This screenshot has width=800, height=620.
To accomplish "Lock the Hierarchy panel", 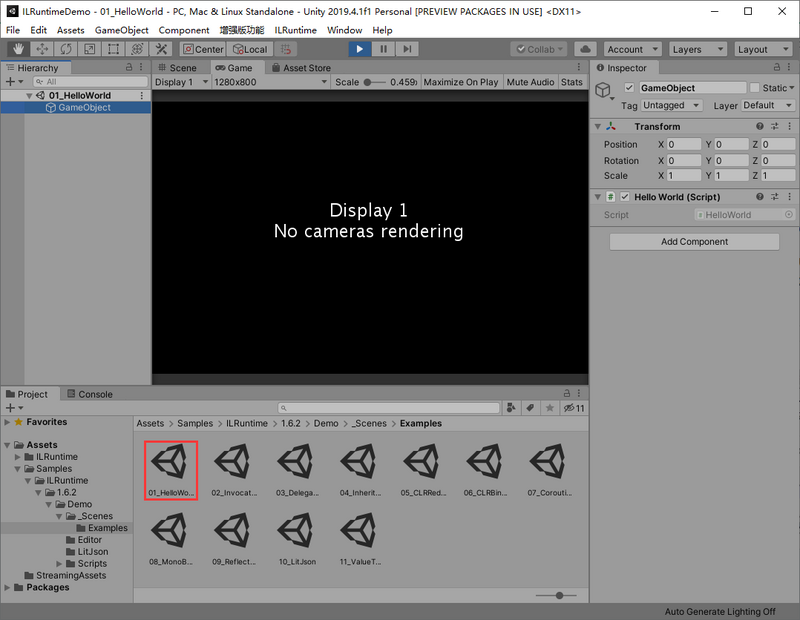I will coord(129,67).
